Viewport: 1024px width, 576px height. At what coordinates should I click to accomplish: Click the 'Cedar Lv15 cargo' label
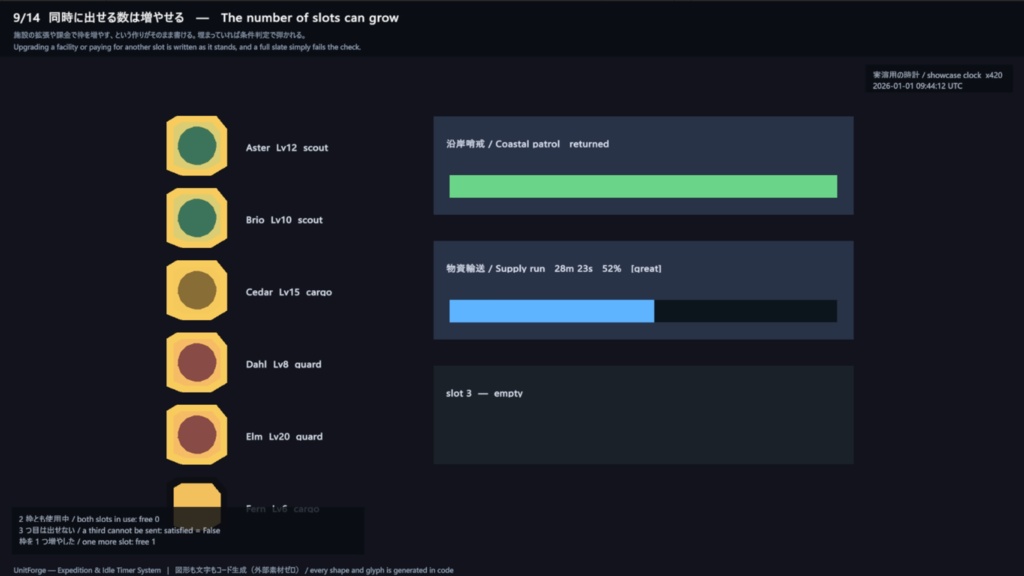[x=289, y=292]
